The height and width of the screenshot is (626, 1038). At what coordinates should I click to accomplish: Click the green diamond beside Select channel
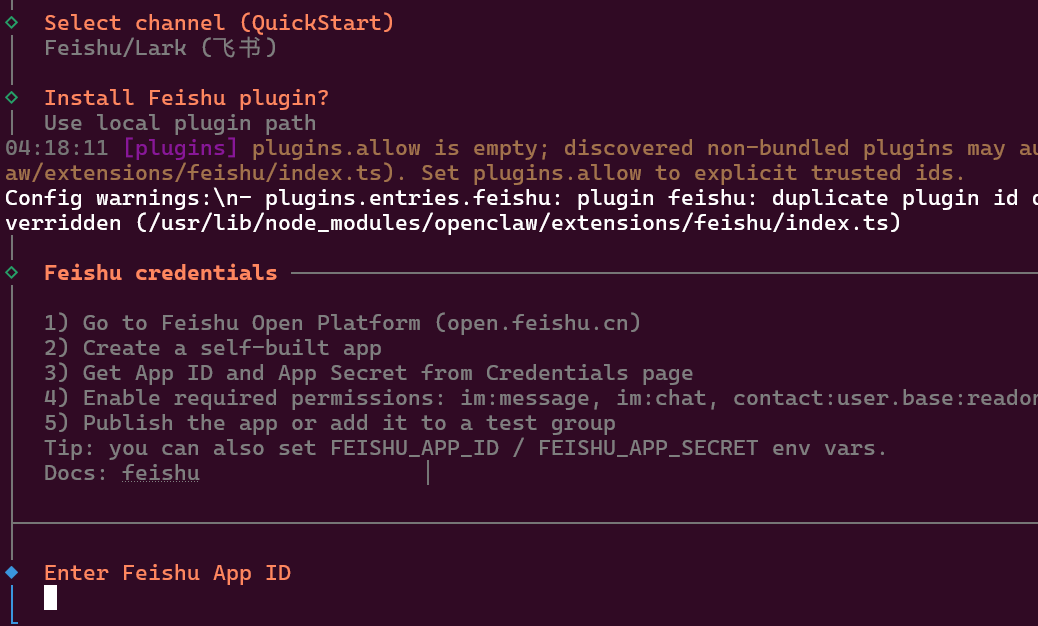click(11, 22)
